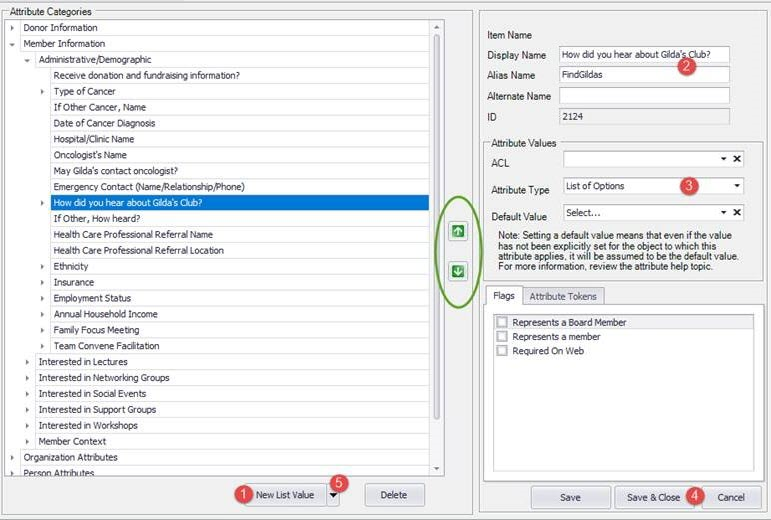Select the Member Context row text
771x520 pixels.
click(72, 441)
